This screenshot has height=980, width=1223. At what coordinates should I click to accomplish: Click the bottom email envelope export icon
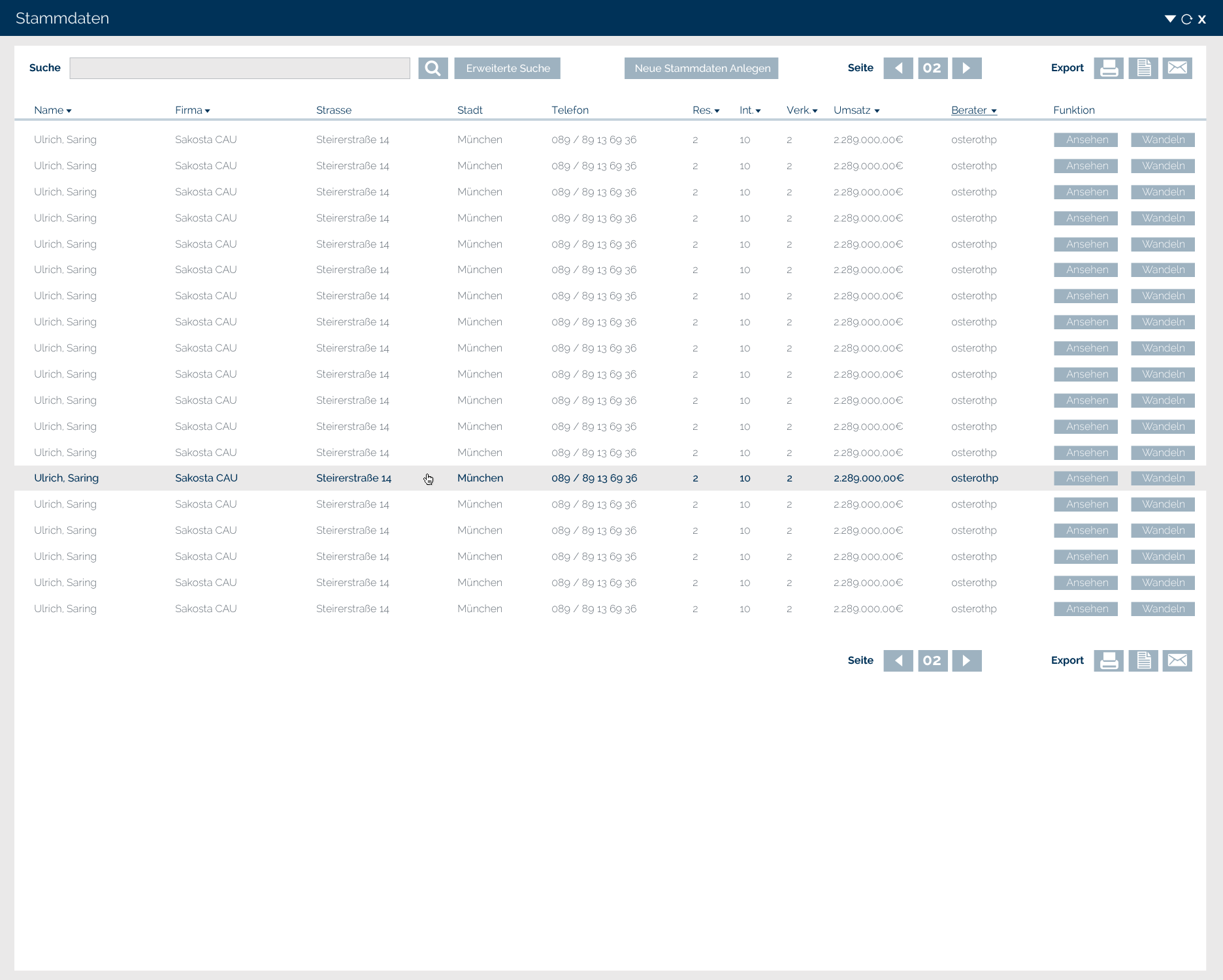coord(1177,661)
